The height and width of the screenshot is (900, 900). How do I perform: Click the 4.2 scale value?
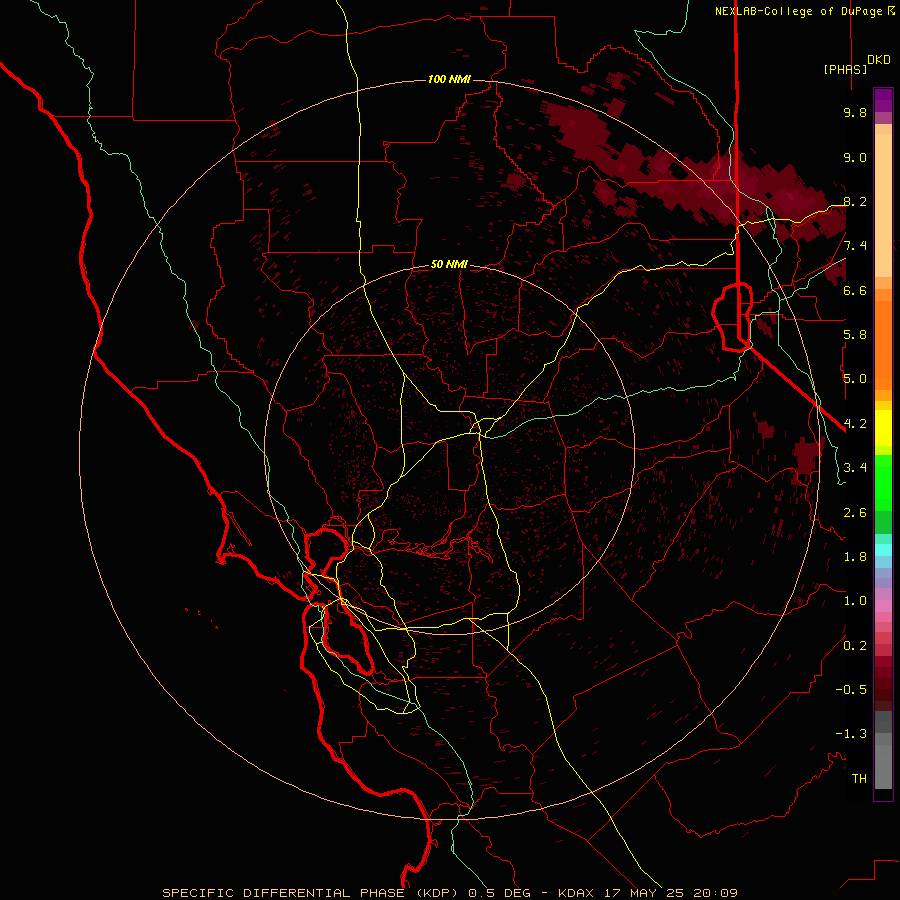tap(855, 424)
